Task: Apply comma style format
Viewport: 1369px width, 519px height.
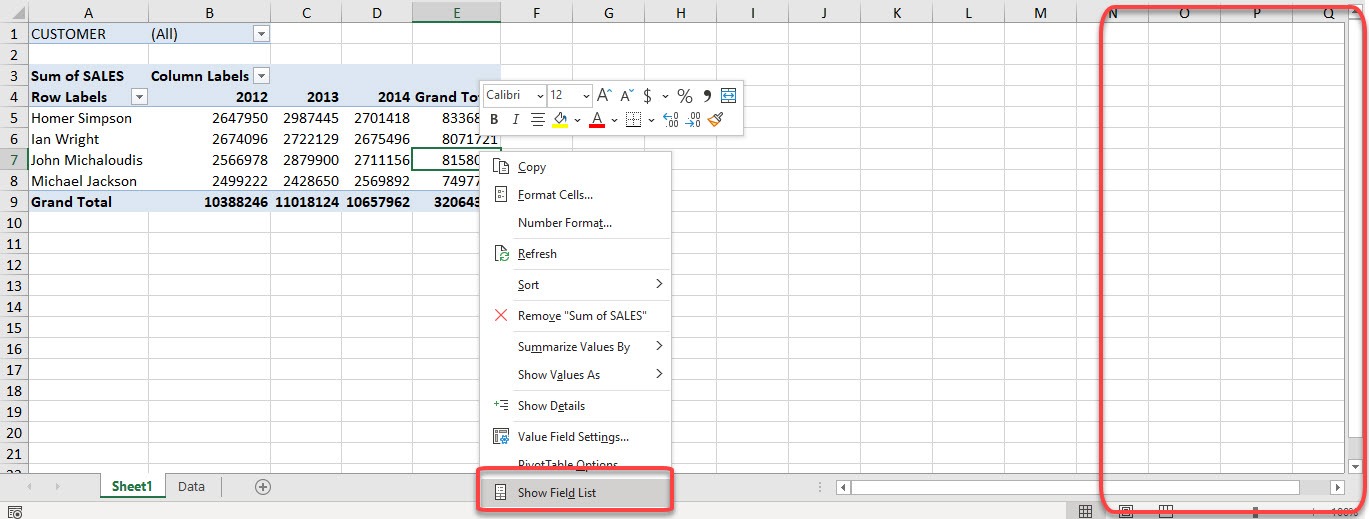Action: point(707,96)
